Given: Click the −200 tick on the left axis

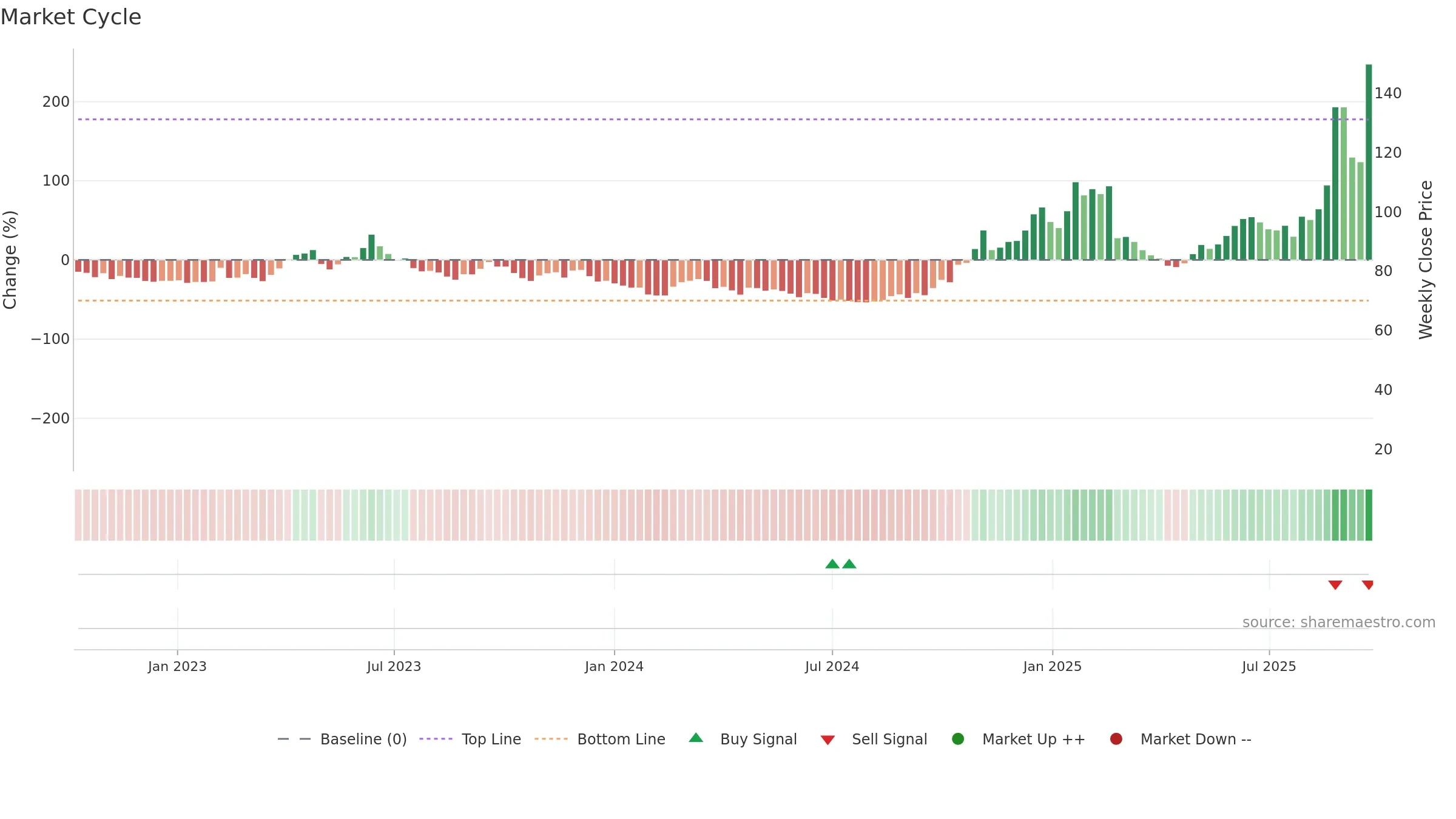Looking at the screenshot, I should 50,418.
